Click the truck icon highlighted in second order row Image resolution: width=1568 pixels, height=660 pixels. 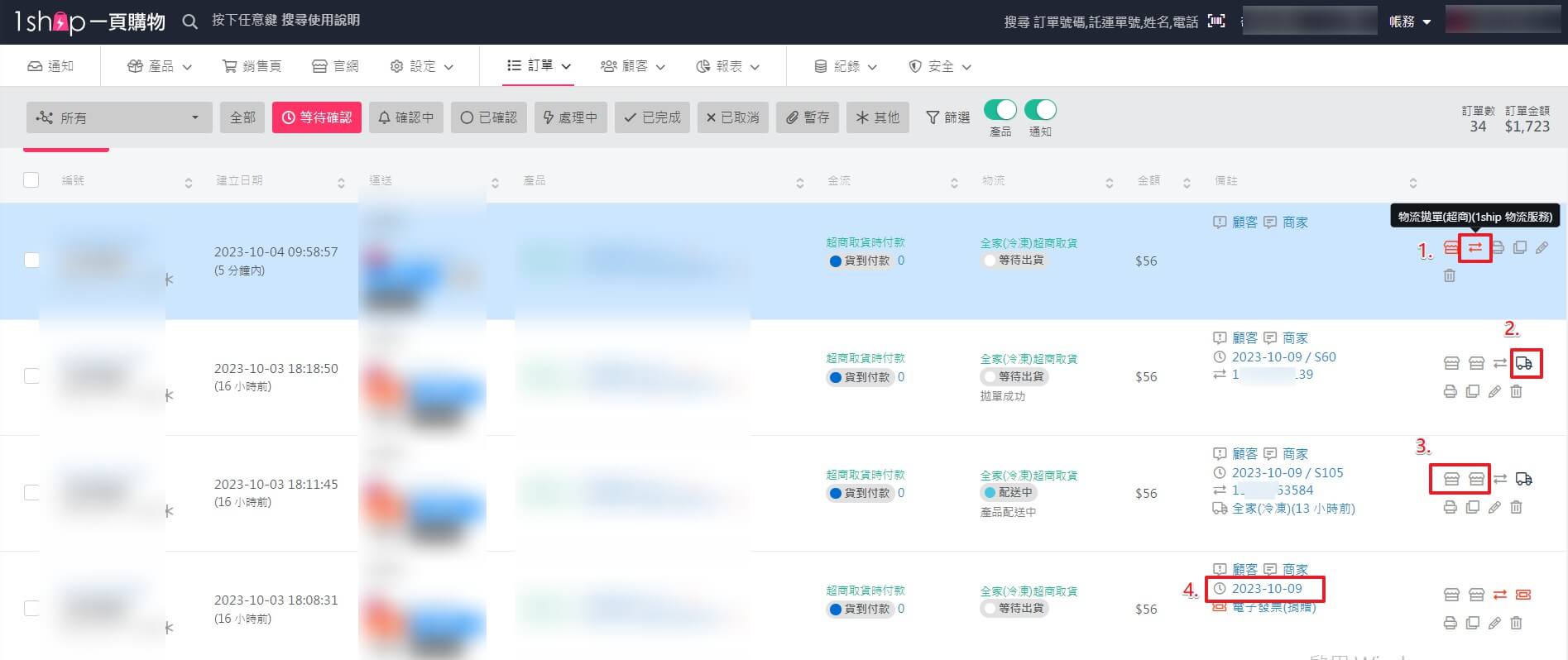tap(1524, 363)
